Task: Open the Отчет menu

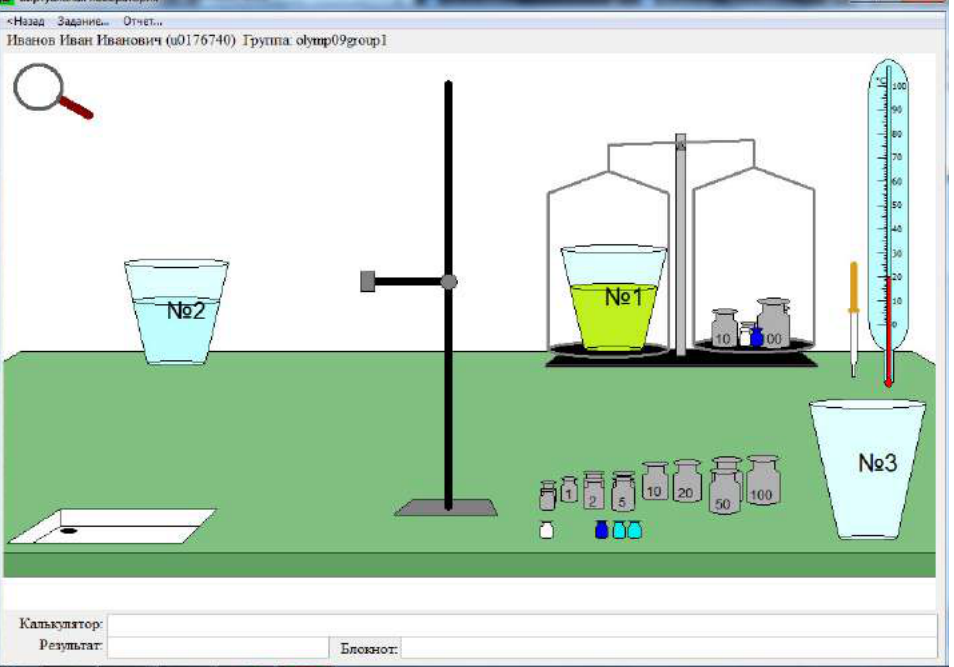Action: (143, 21)
